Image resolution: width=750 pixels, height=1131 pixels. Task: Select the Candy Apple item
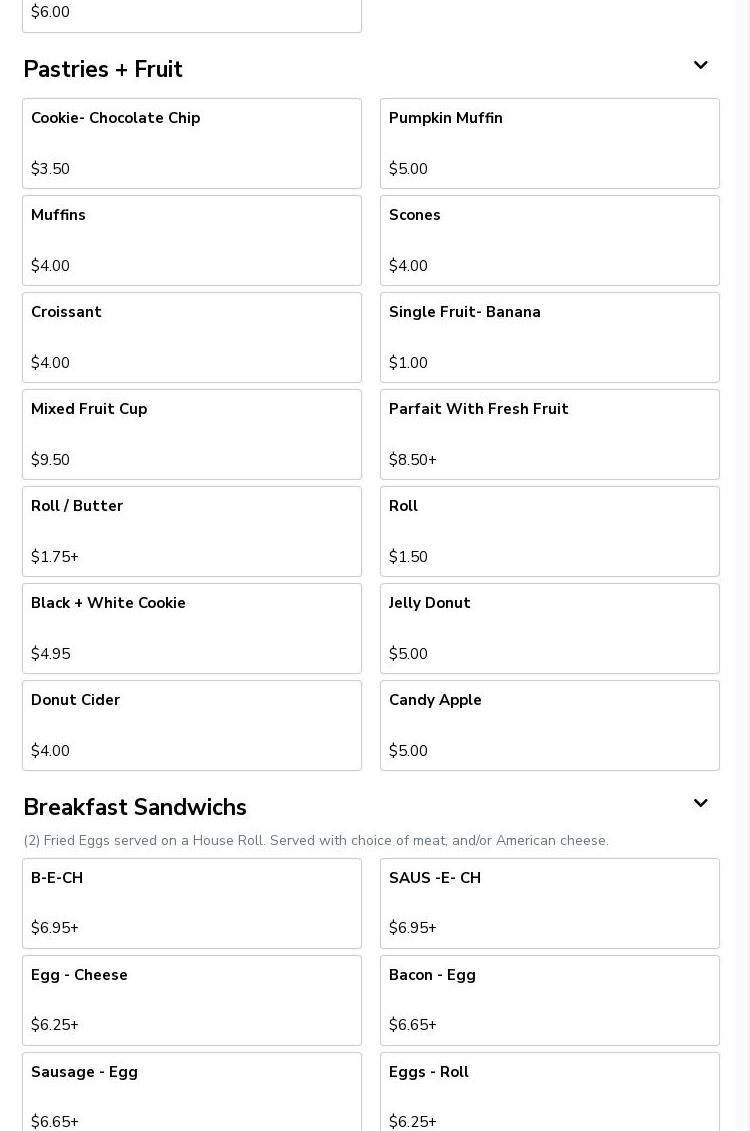coord(550,725)
